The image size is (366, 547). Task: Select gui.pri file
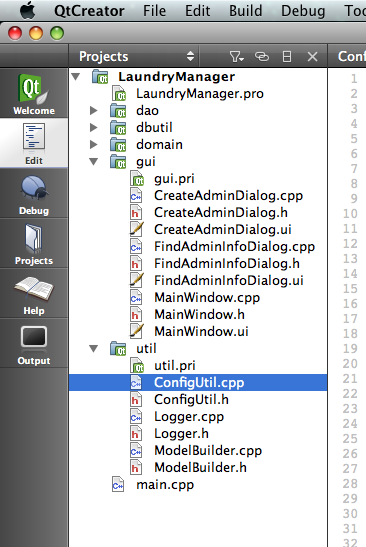[x=174, y=179]
